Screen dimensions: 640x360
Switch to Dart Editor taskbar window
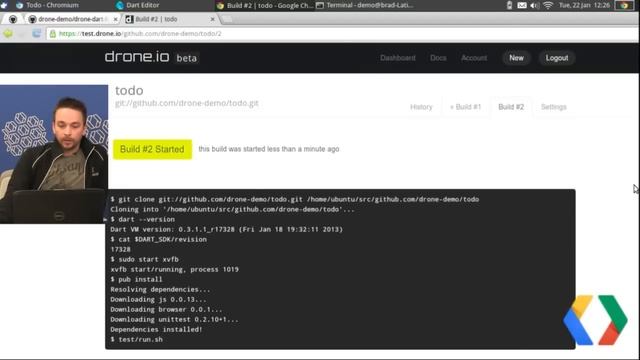(x=138, y=5)
